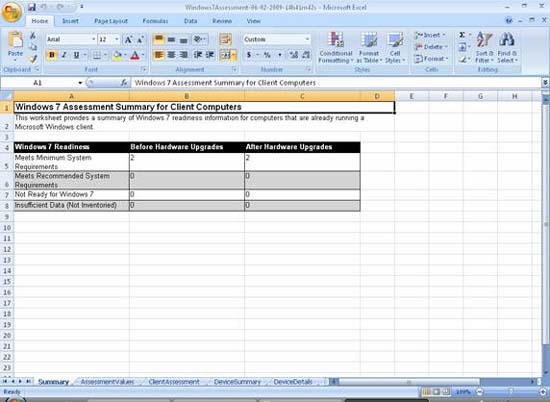Click the Format Painter brush icon
550x402 pixels.
coord(33,59)
